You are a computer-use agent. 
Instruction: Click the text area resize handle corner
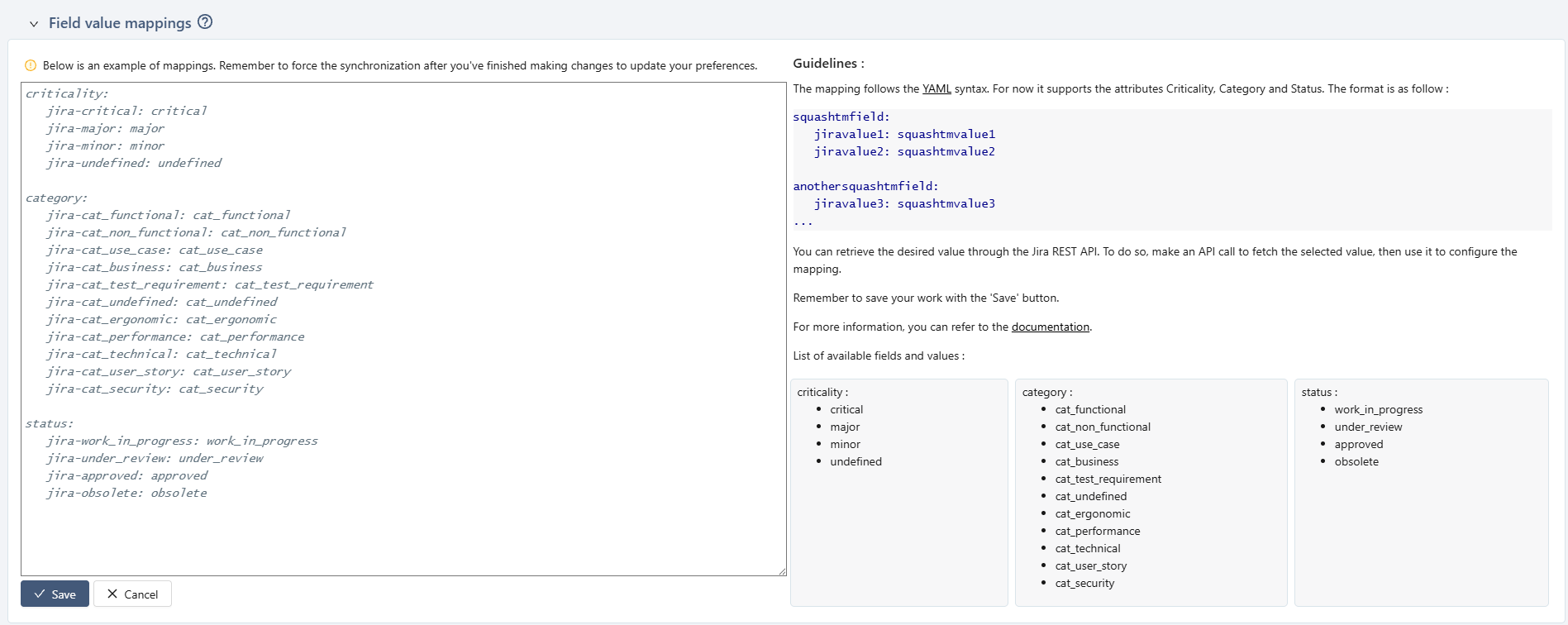click(x=781, y=570)
